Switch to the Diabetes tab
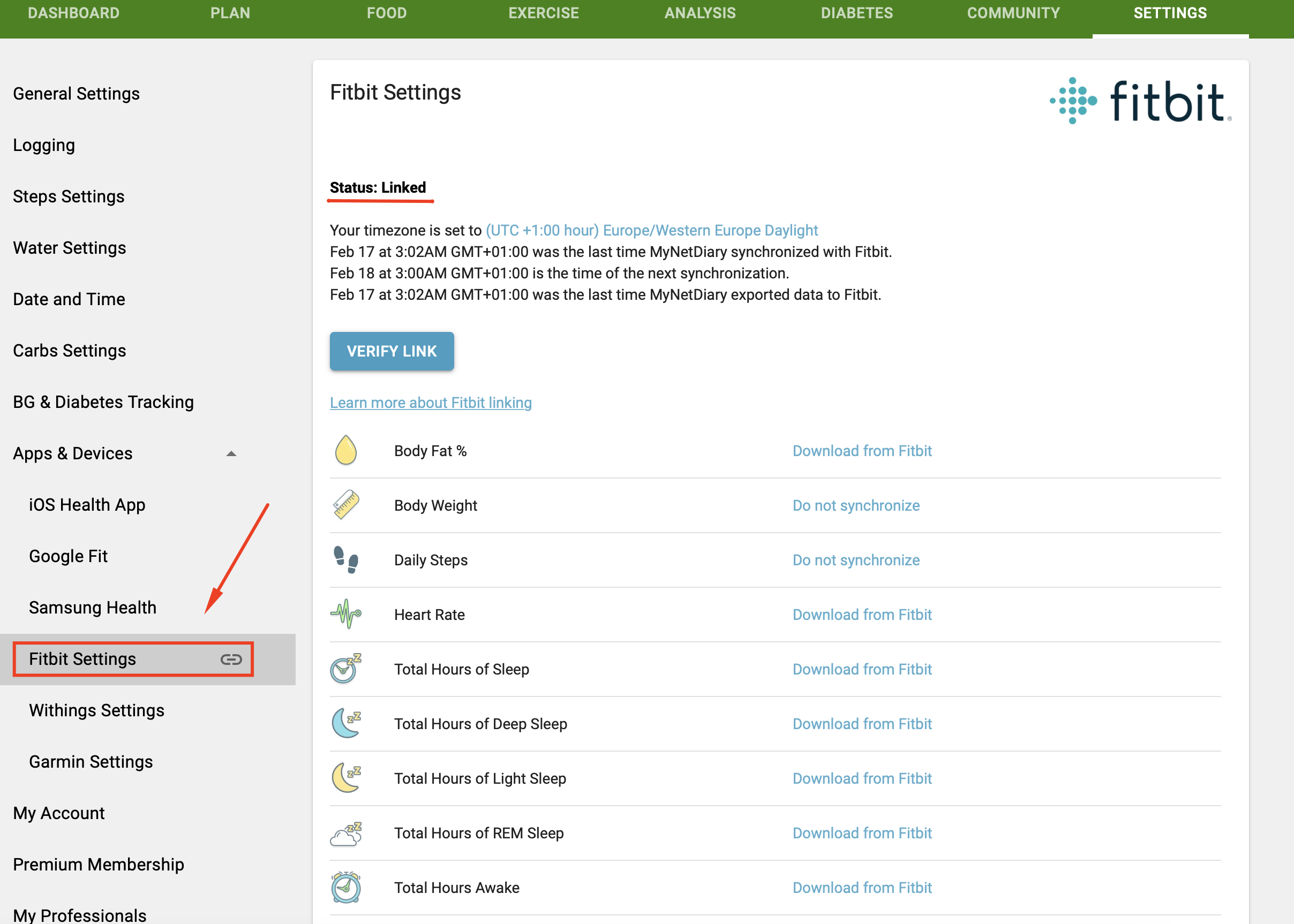The height and width of the screenshot is (924, 1294). coord(856,13)
